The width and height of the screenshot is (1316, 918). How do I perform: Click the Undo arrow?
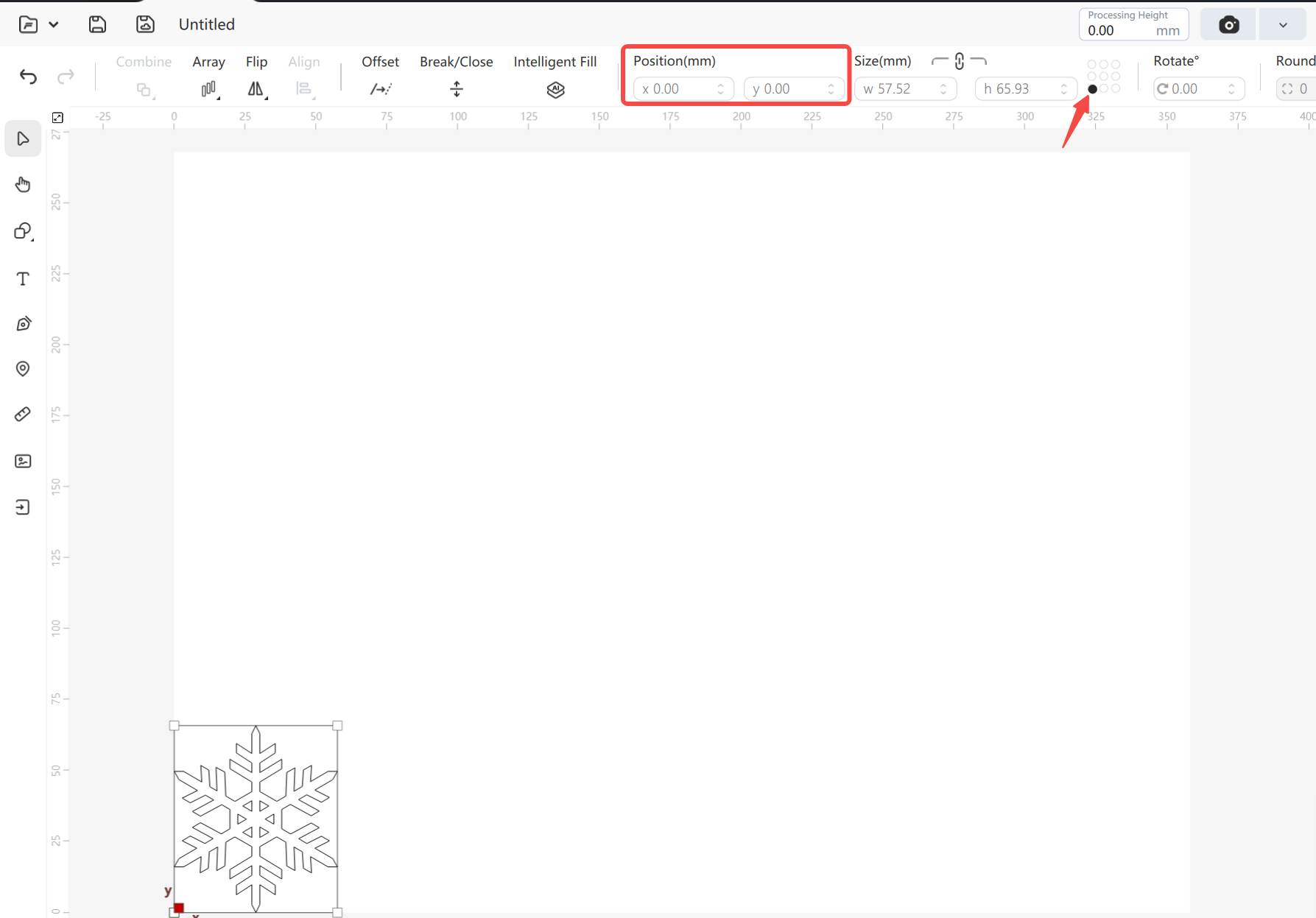tap(28, 77)
